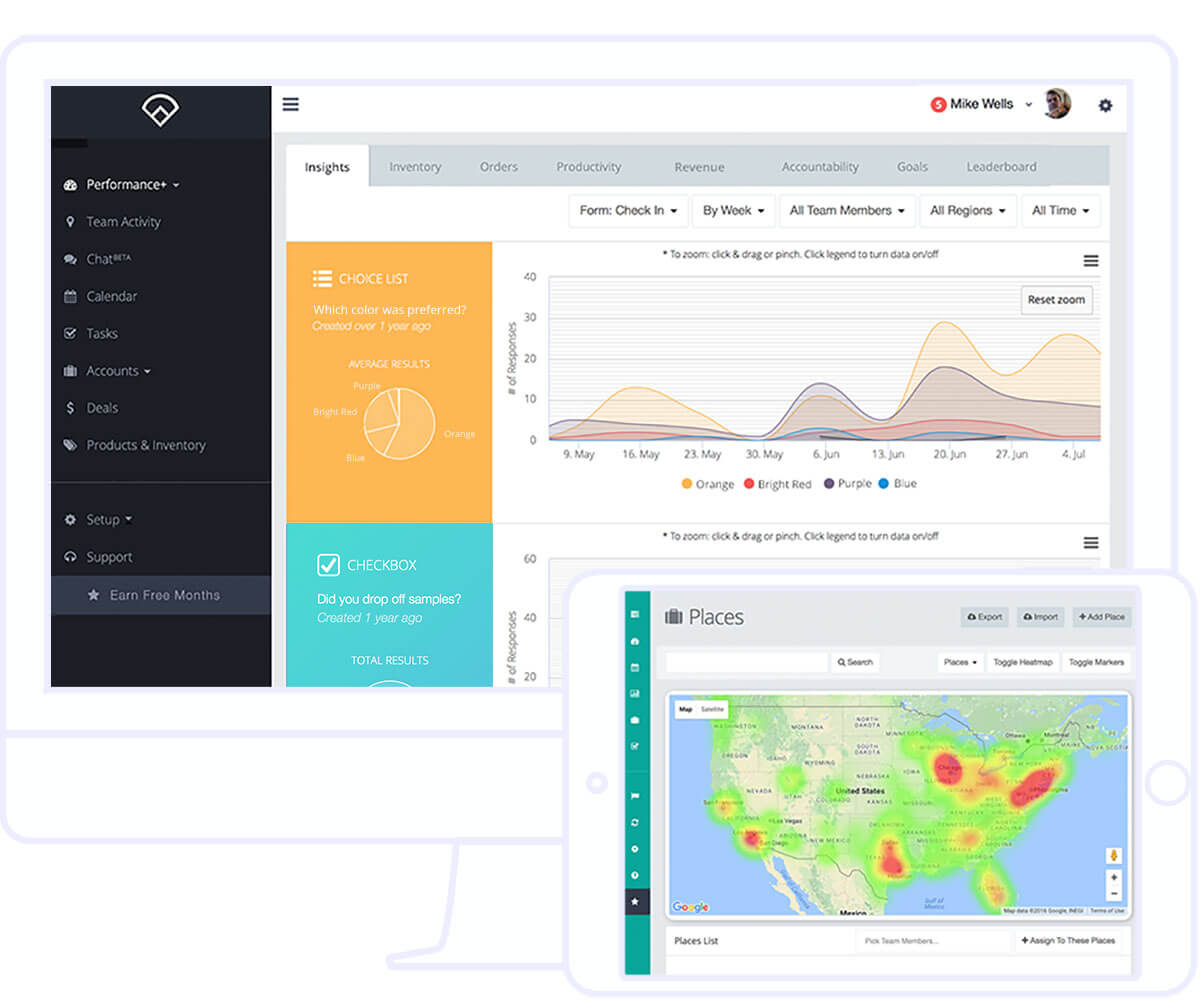Open the By Week dropdown
This screenshot has width=1200, height=1000.
[734, 211]
